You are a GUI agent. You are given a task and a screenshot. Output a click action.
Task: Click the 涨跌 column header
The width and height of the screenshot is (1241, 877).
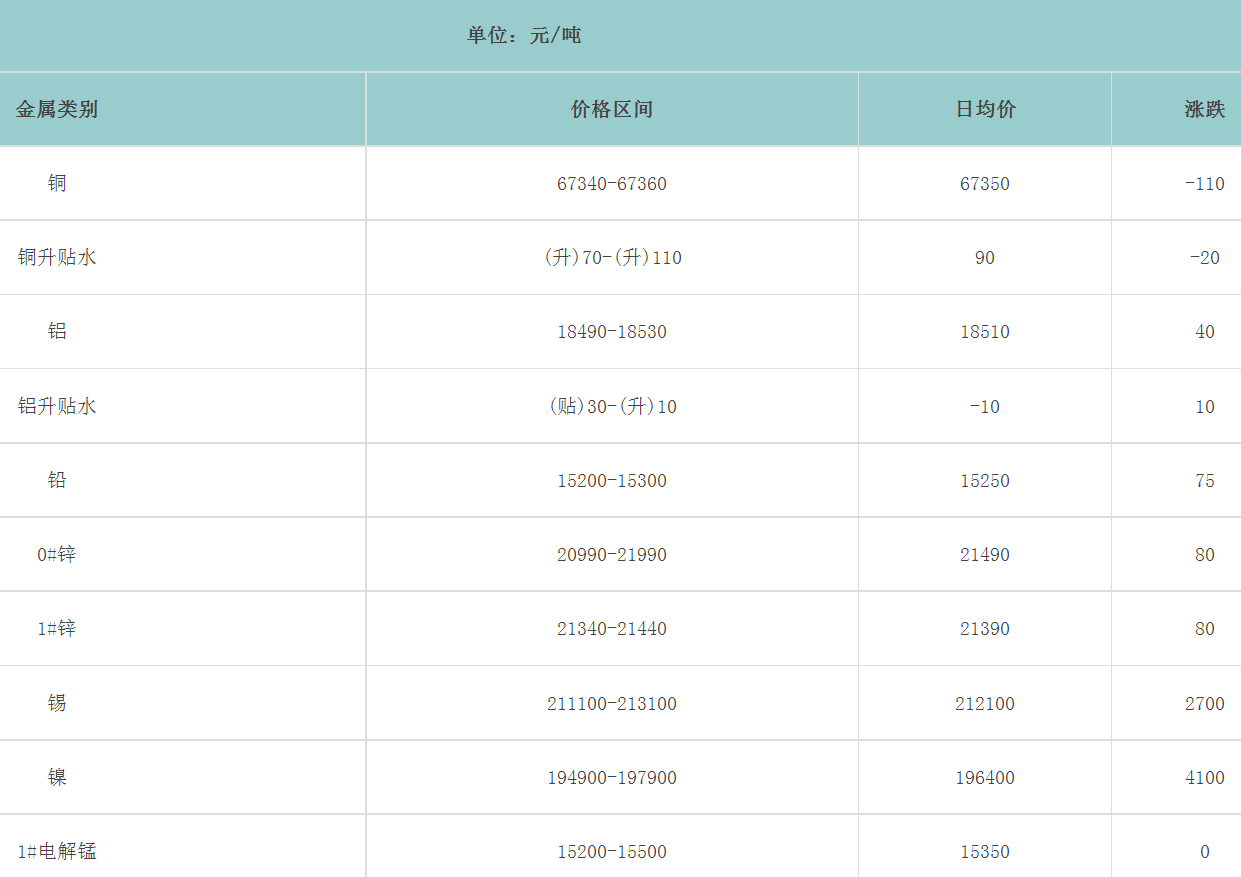pyautogui.click(x=1204, y=110)
